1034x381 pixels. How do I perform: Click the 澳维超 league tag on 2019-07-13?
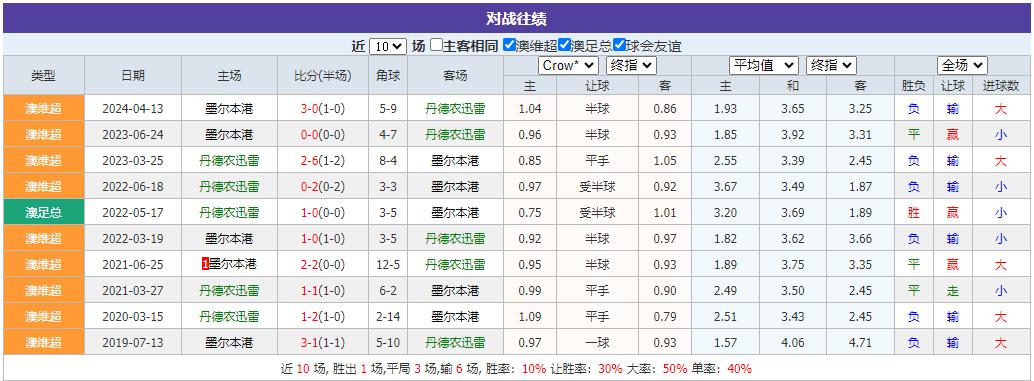44,343
